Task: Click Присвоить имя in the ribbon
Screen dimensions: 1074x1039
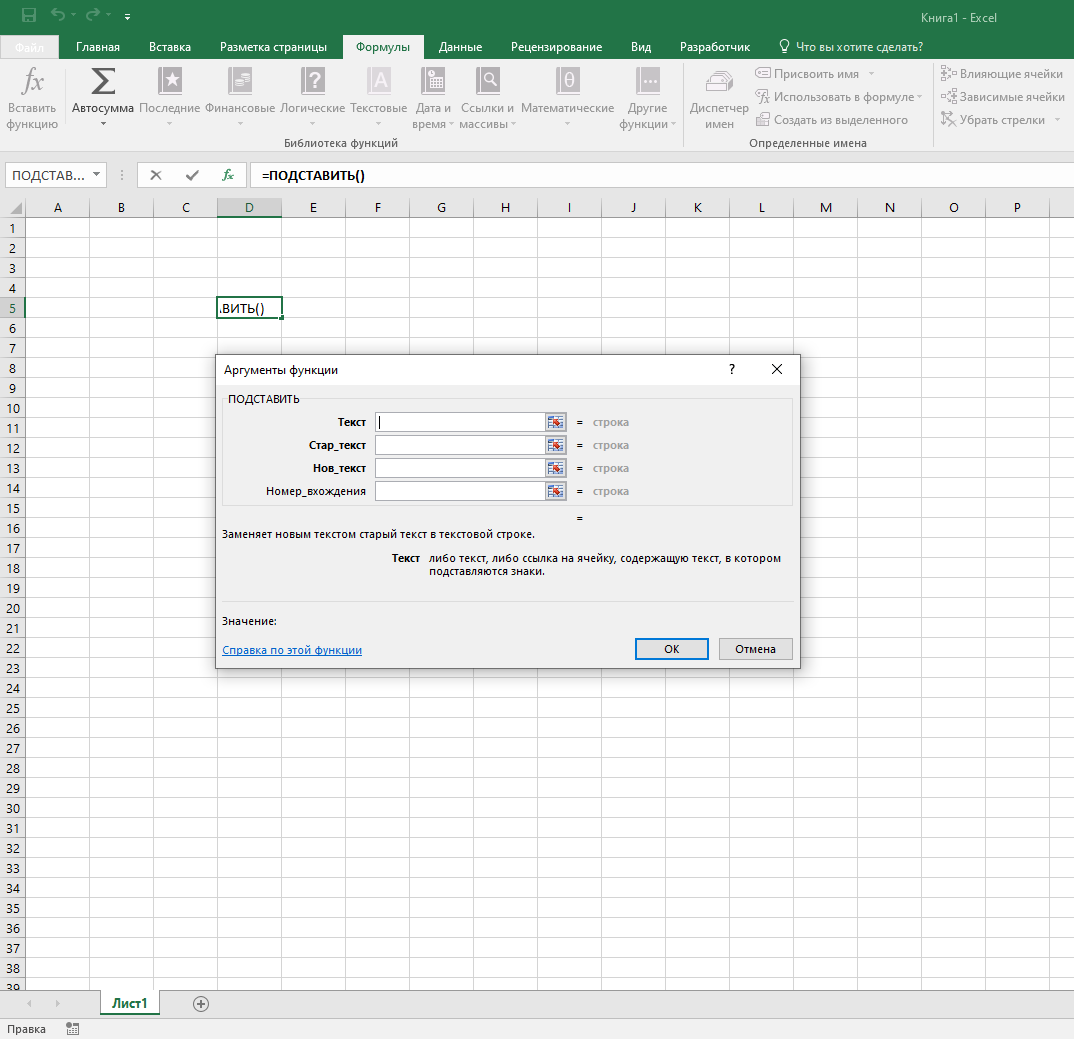Action: coord(816,74)
